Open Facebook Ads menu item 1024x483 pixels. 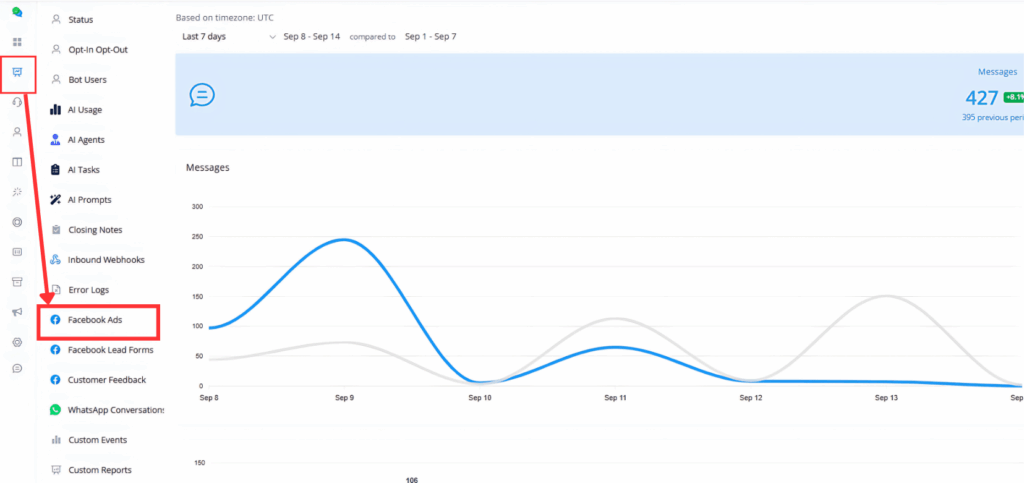(95, 320)
